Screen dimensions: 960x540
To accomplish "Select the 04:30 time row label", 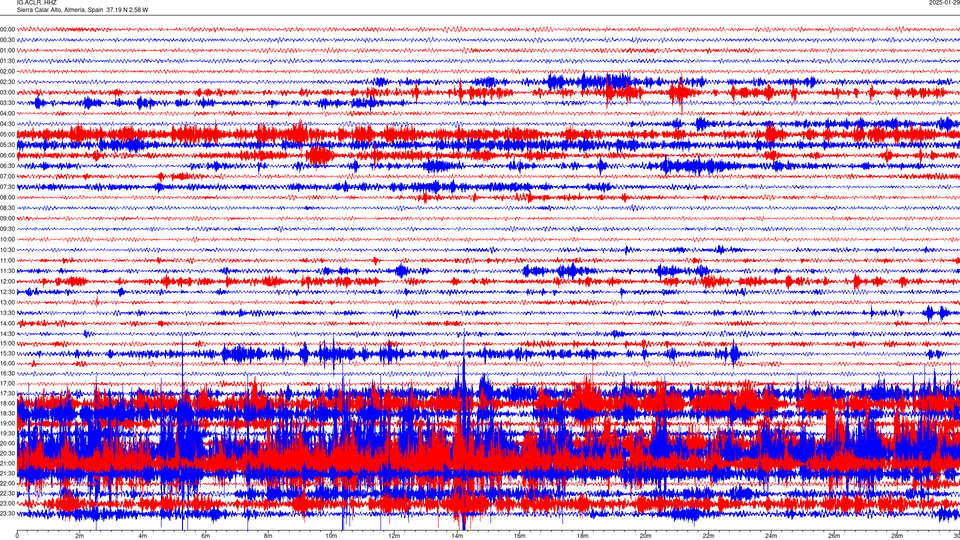I will [x=7, y=124].
